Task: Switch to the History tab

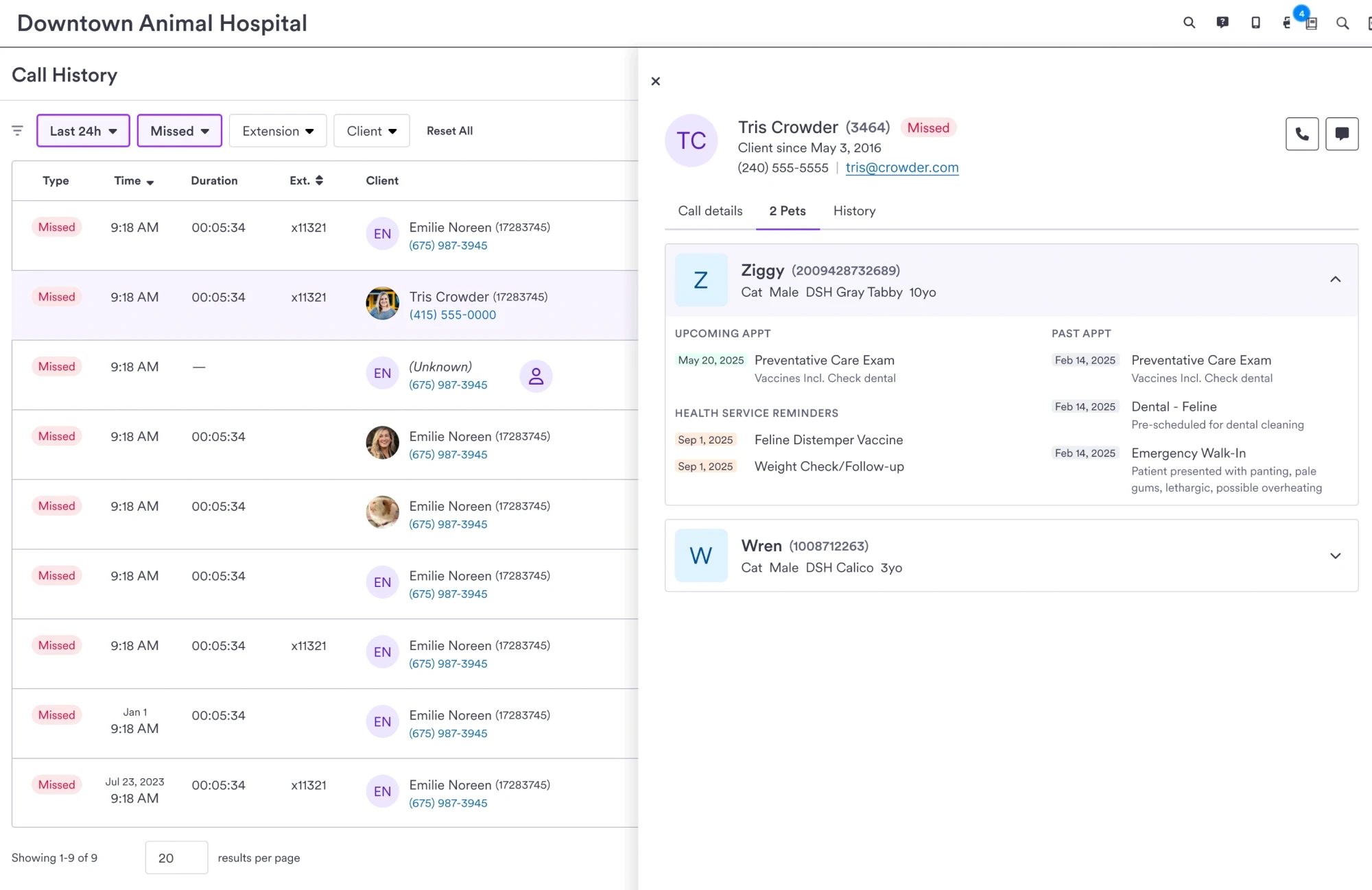Action: [x=854, y=211]
